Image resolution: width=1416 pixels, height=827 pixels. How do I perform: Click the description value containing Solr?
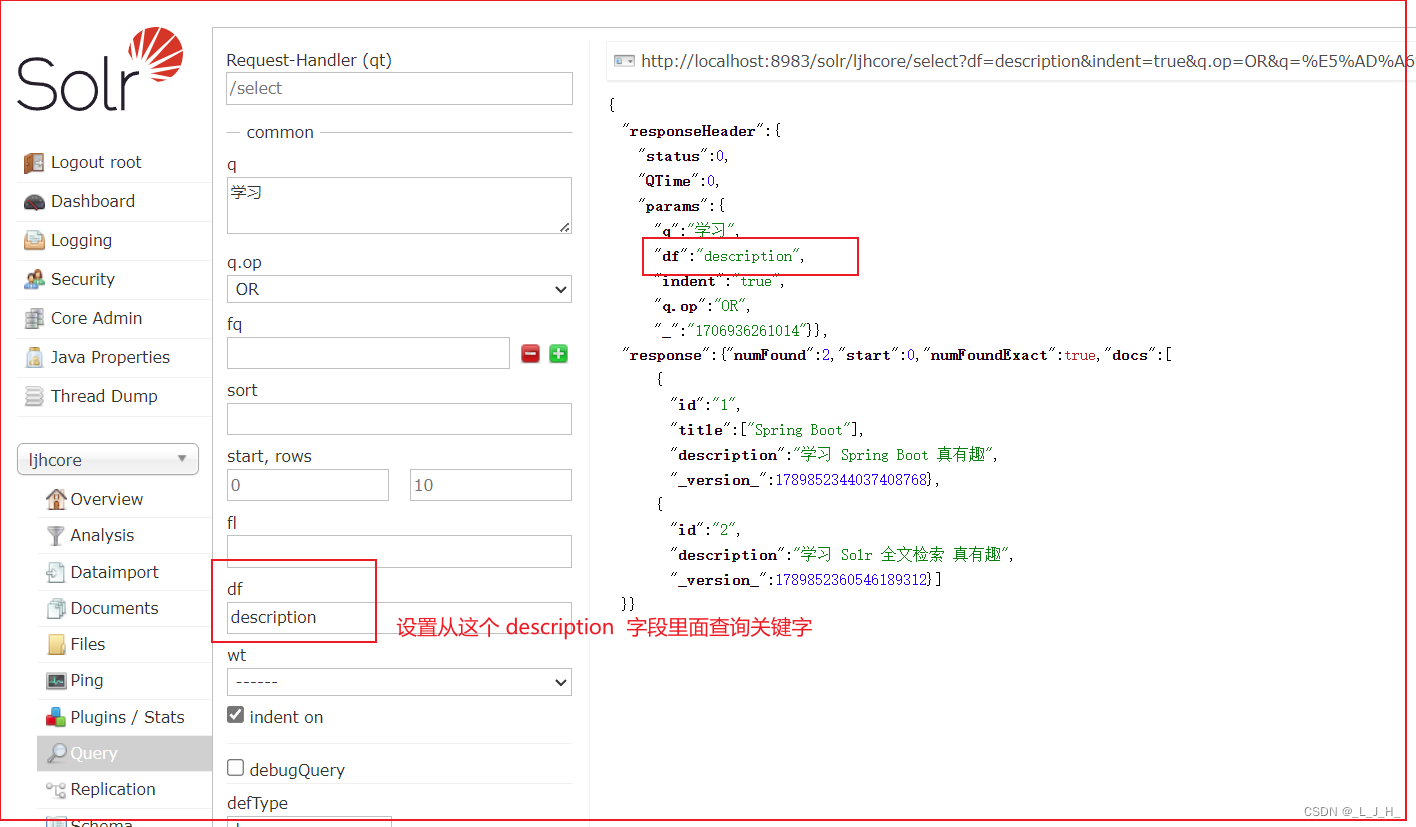coord(903,555)
